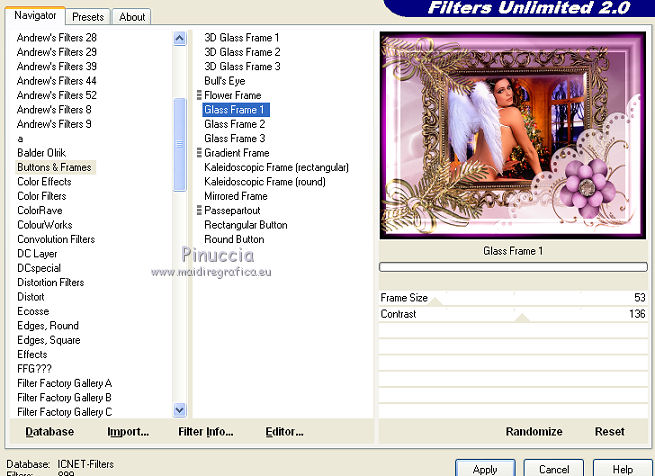
Task: Select Andrew's Filters 28 category
Action: [57, 38]
